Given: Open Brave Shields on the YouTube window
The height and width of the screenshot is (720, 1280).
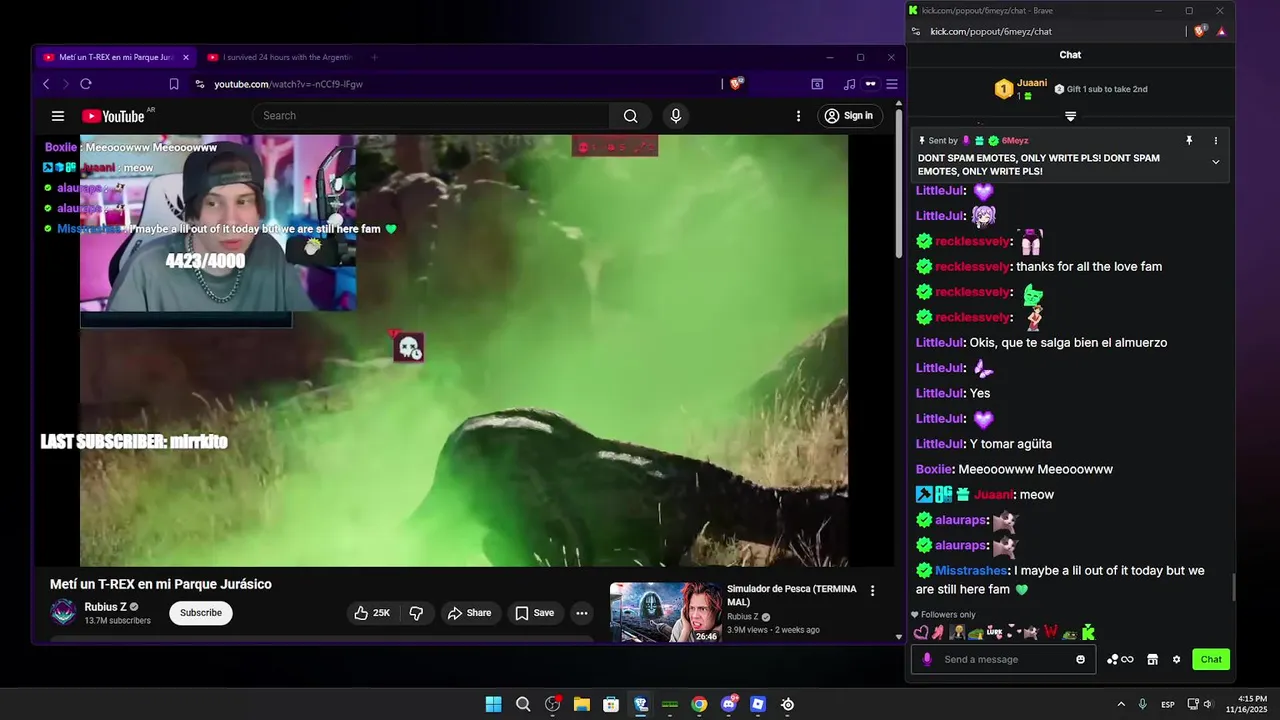Looking at the screenshot, I should [737, 84].
